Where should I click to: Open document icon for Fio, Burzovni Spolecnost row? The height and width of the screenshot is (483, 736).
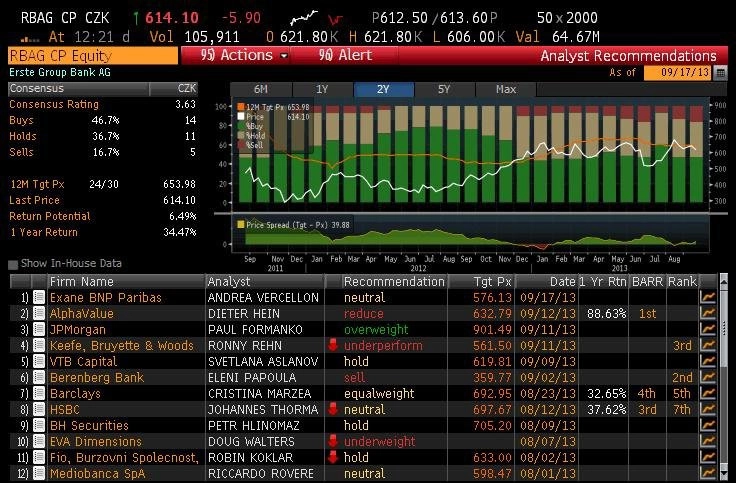tap(38, 457)
